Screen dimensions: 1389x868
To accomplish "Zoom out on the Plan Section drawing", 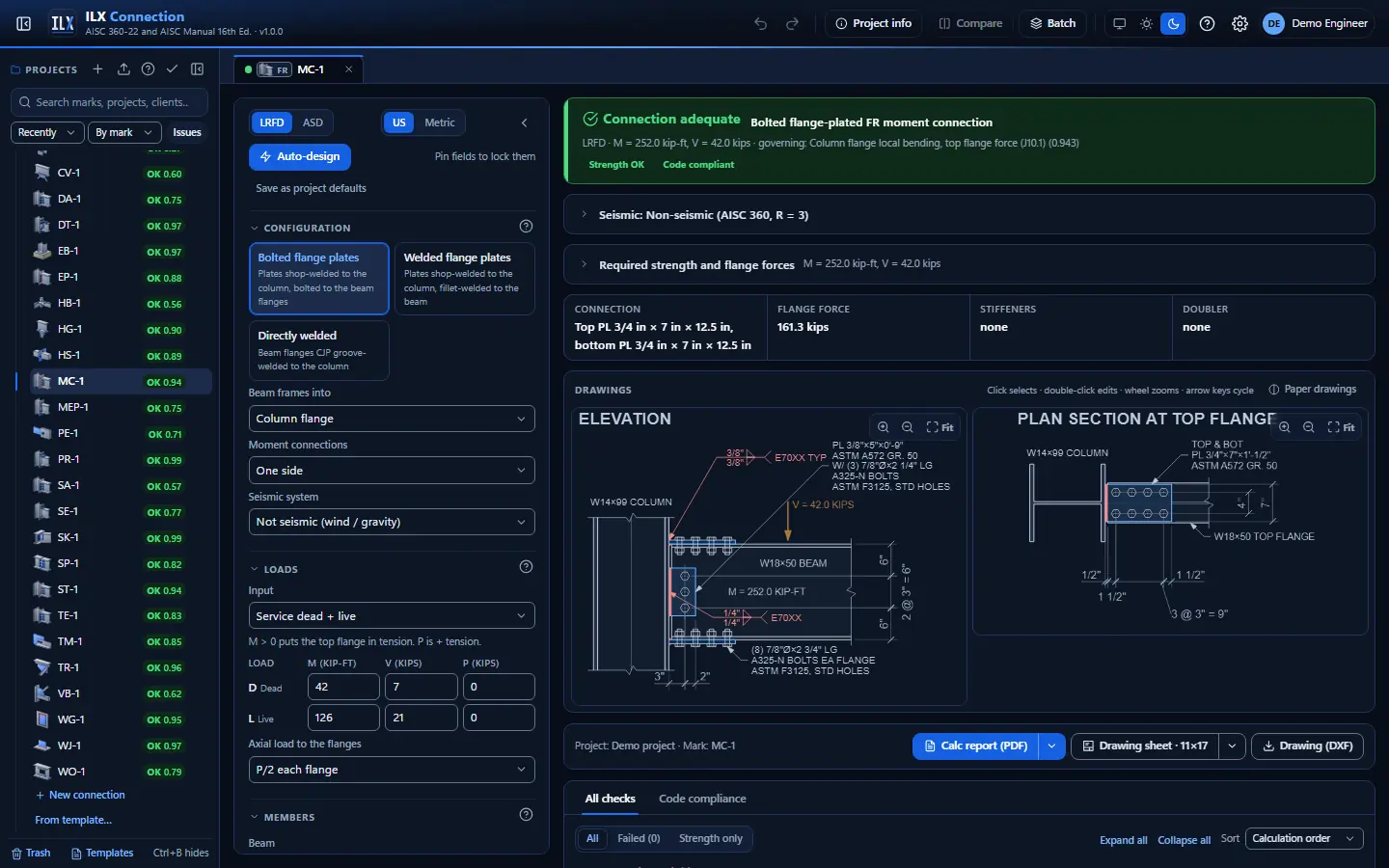I will [x=1309, y=427].
